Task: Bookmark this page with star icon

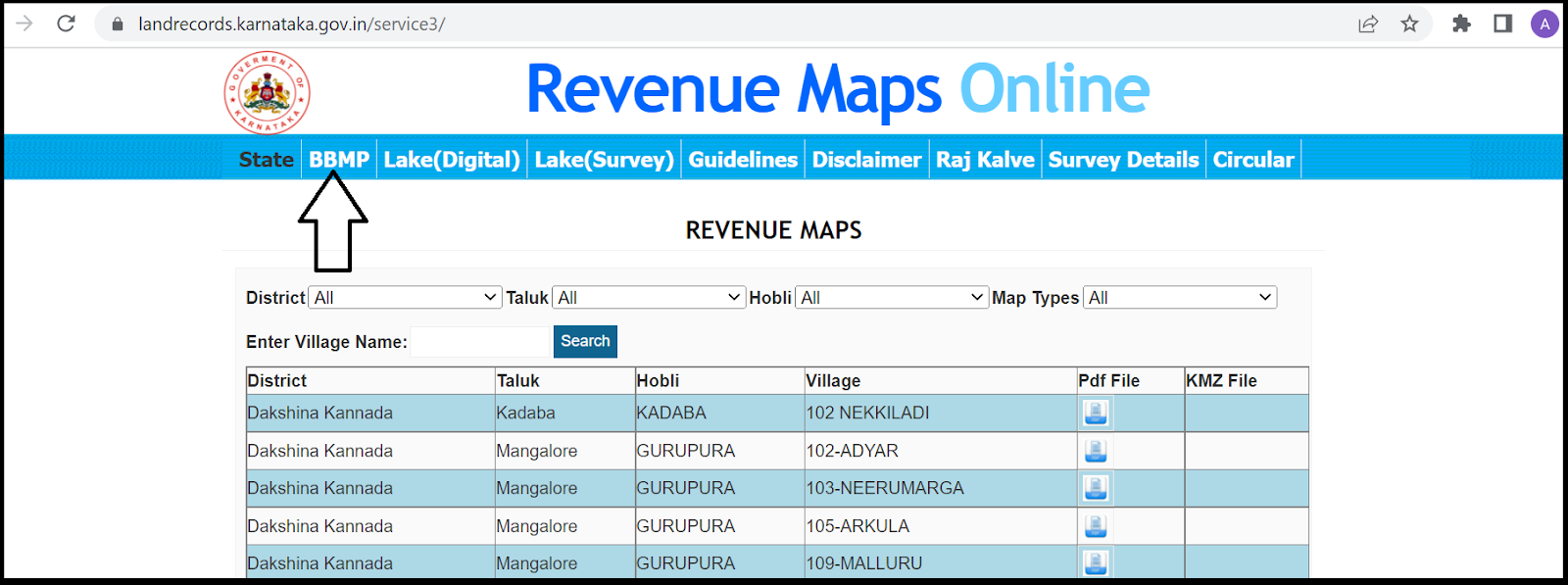Action: tap(1409, 24)
